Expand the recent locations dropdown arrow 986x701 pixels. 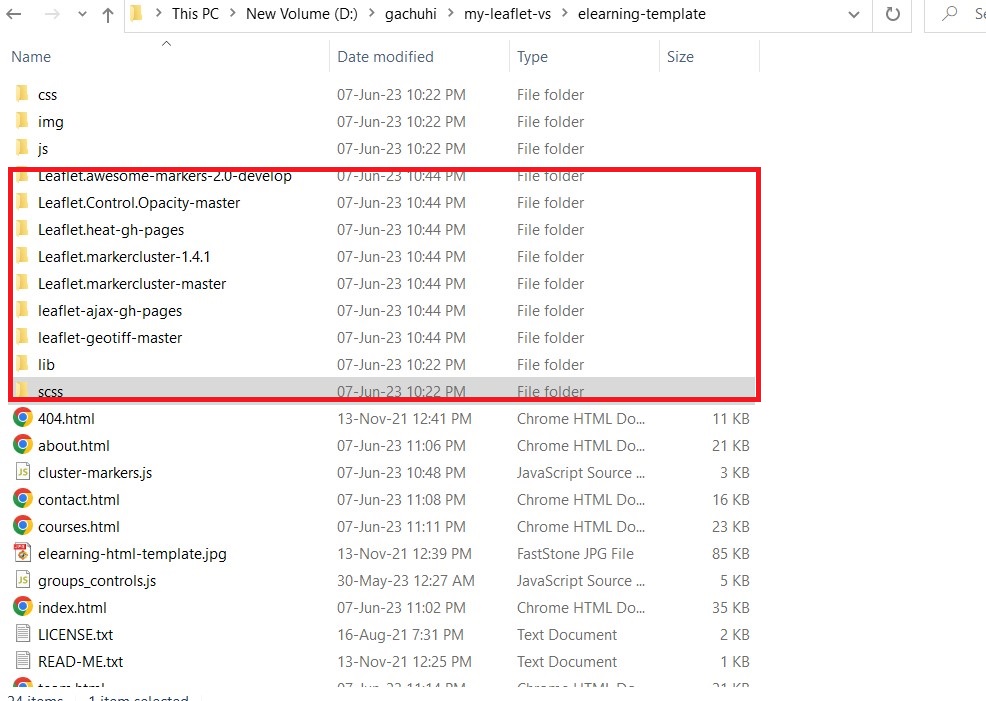click(x=80, y=15)
